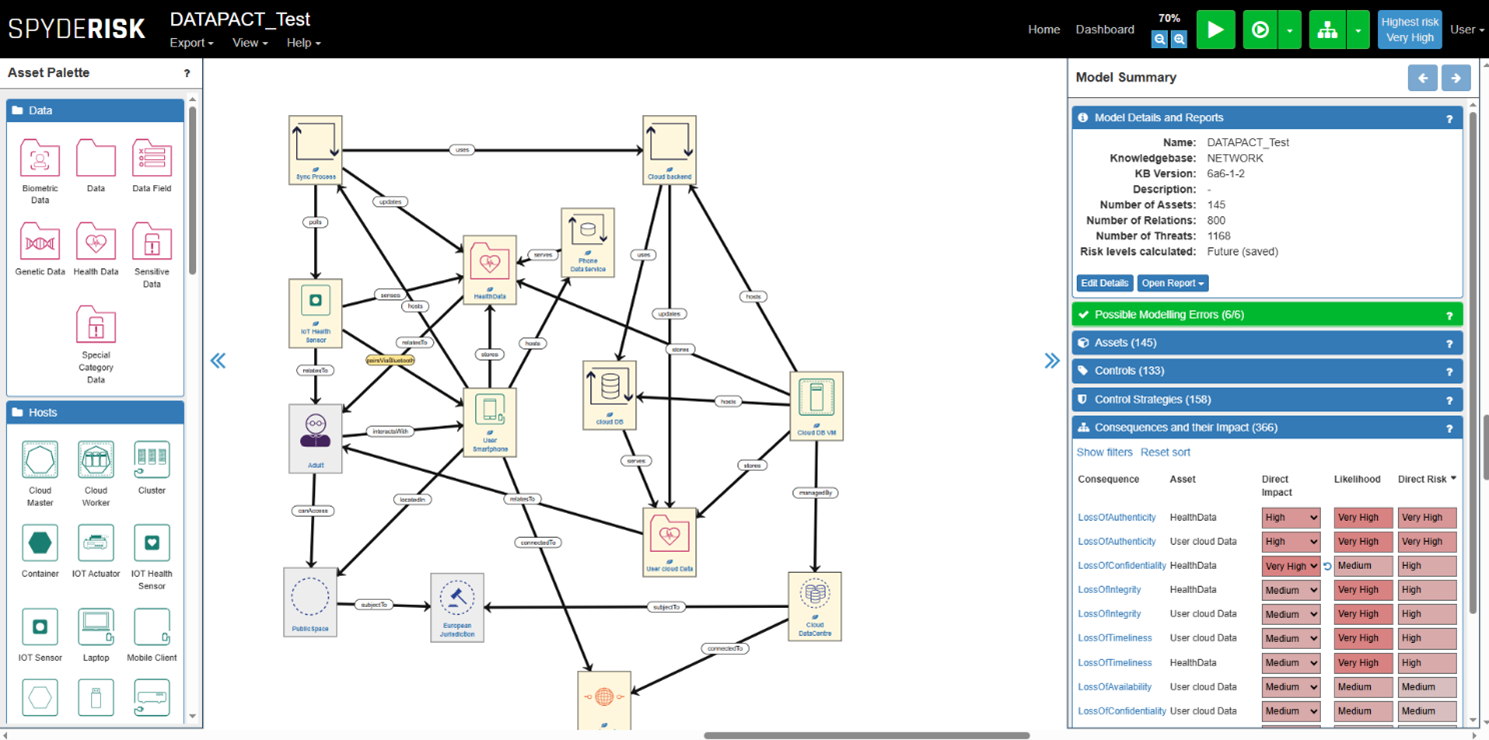
Task: Open the Open Report dropdown
Action: pyautogui.click(x=1173, y=283)
